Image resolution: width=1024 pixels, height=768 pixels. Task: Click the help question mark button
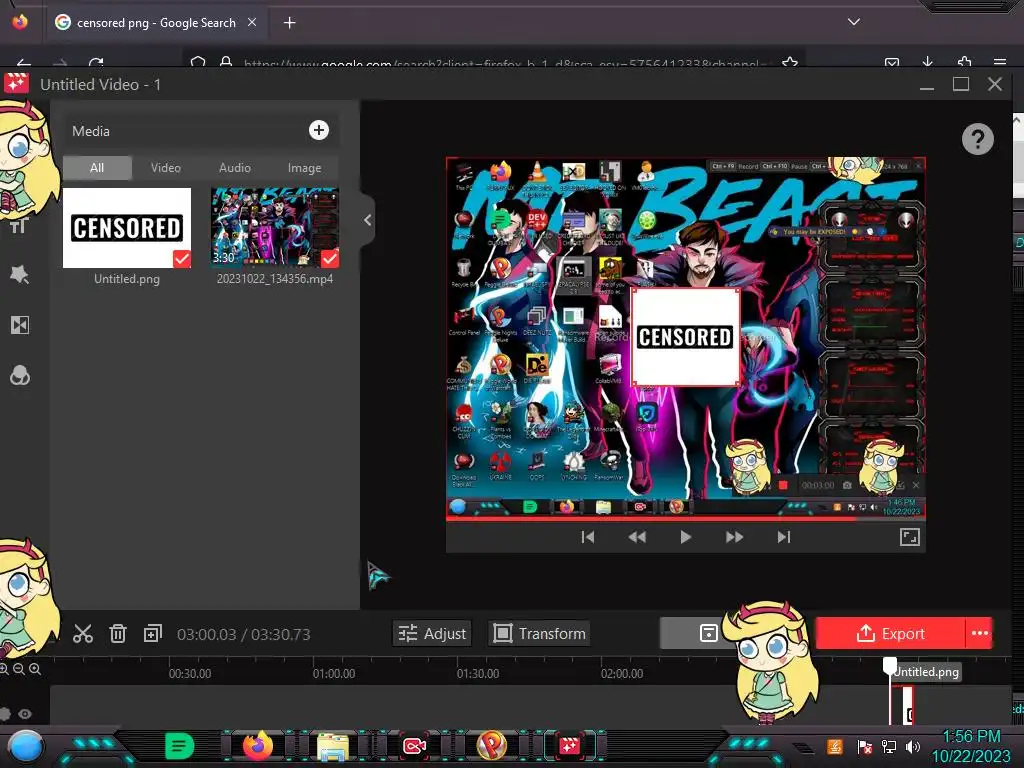tap(978, 138)
